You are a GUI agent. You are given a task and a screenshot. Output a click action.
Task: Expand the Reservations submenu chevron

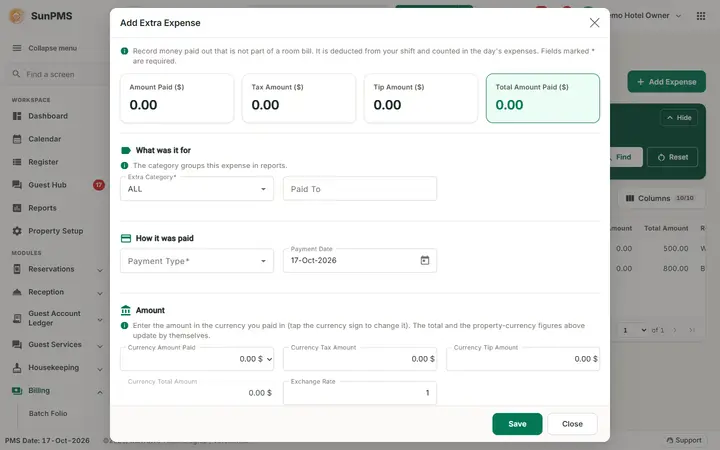coord(100,270)
